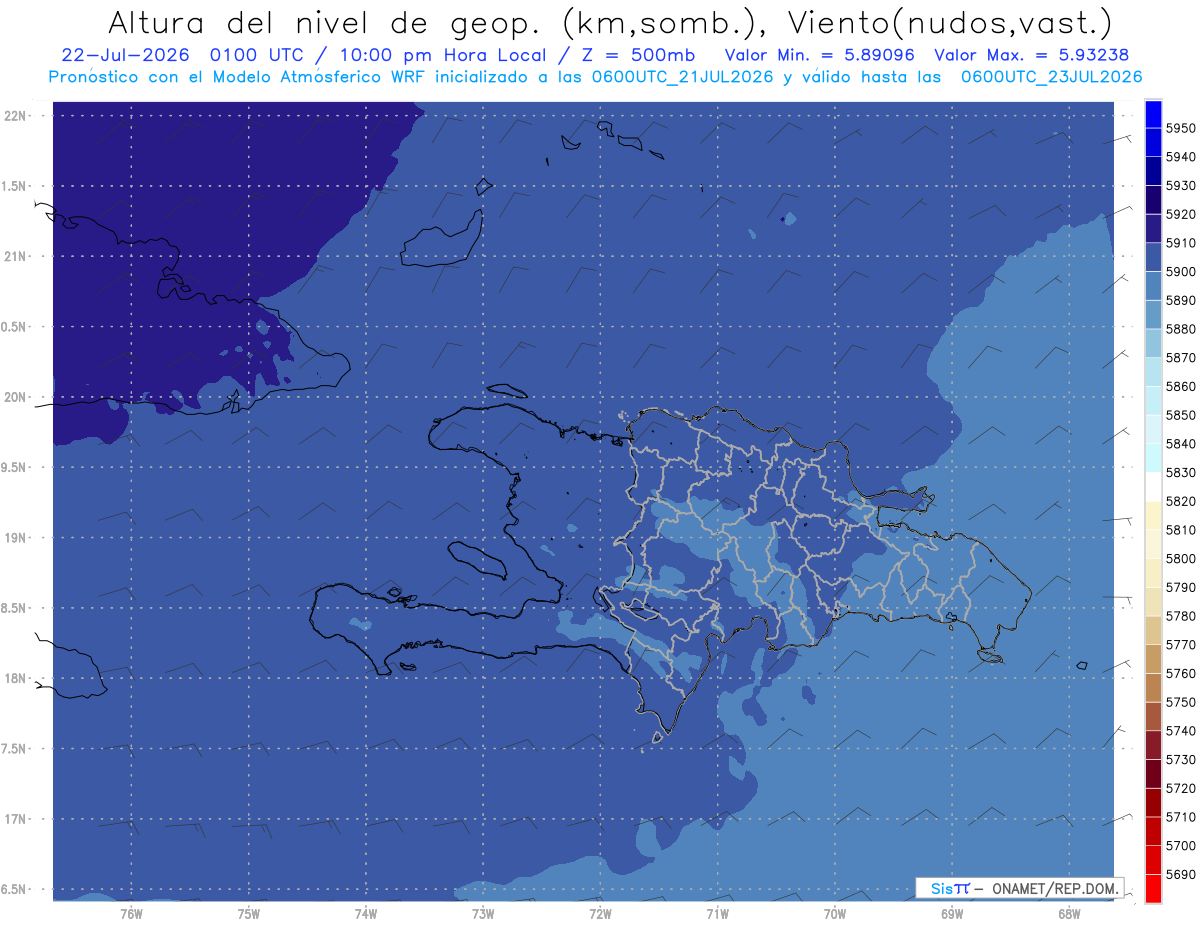Pick the light cyan swatch between 5830 and 5840
Image resolution: width=1200 pixels, height=927 pixels.
pos(1153,458)
